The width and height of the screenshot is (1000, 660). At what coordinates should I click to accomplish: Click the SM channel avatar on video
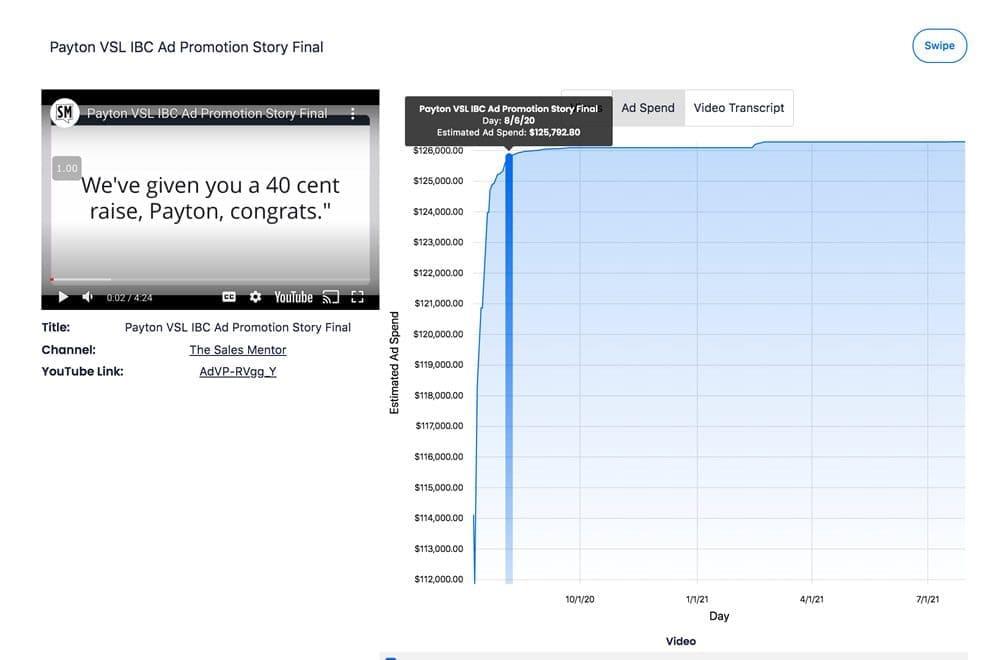[x=65, y=113]
